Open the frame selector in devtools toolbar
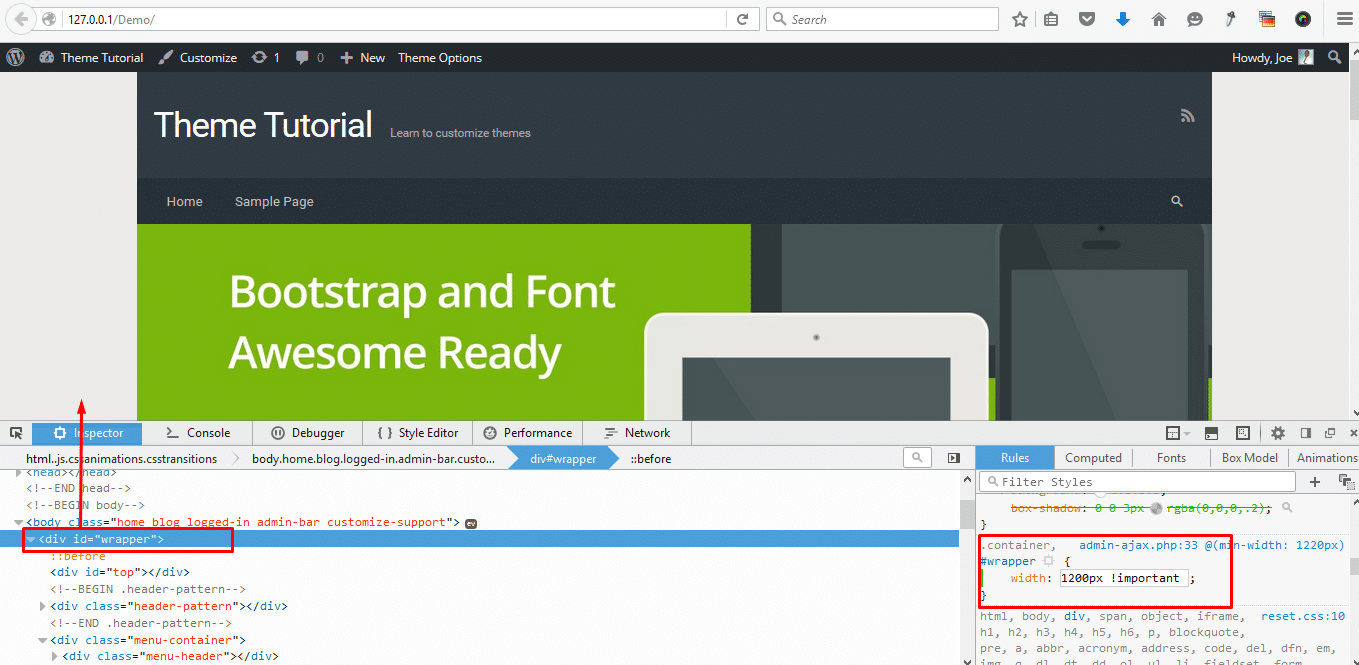This screenshot has width=1359, height=665. pyautogui.click(x=1177, y=433)
